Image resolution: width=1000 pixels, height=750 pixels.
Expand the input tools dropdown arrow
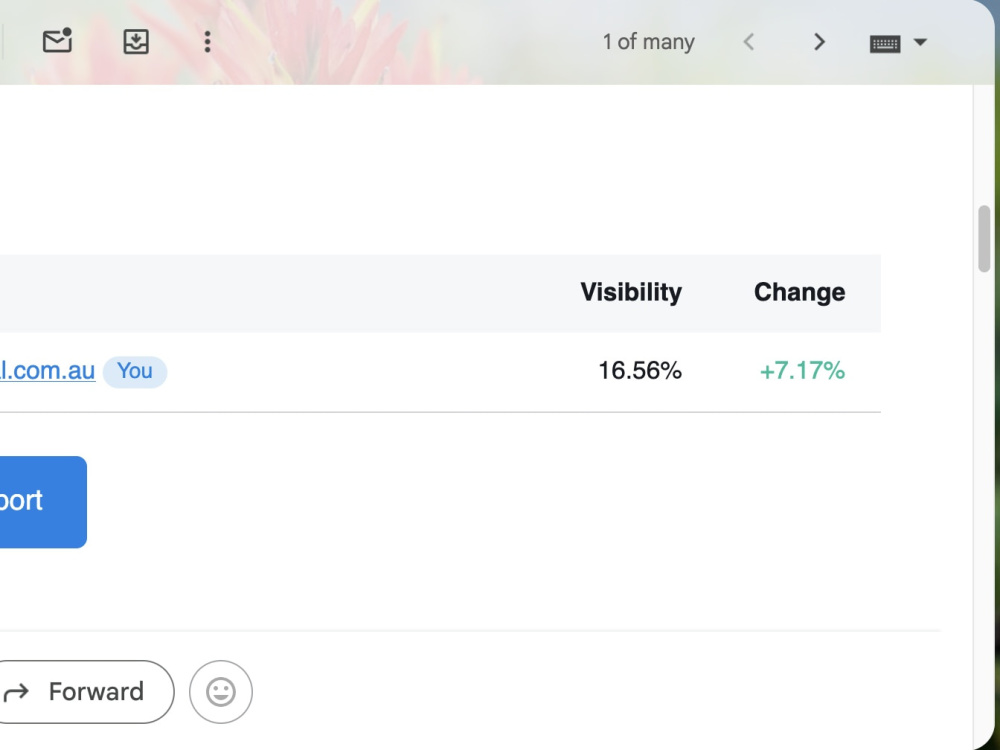pyautogui.click(x=920, y=42)
